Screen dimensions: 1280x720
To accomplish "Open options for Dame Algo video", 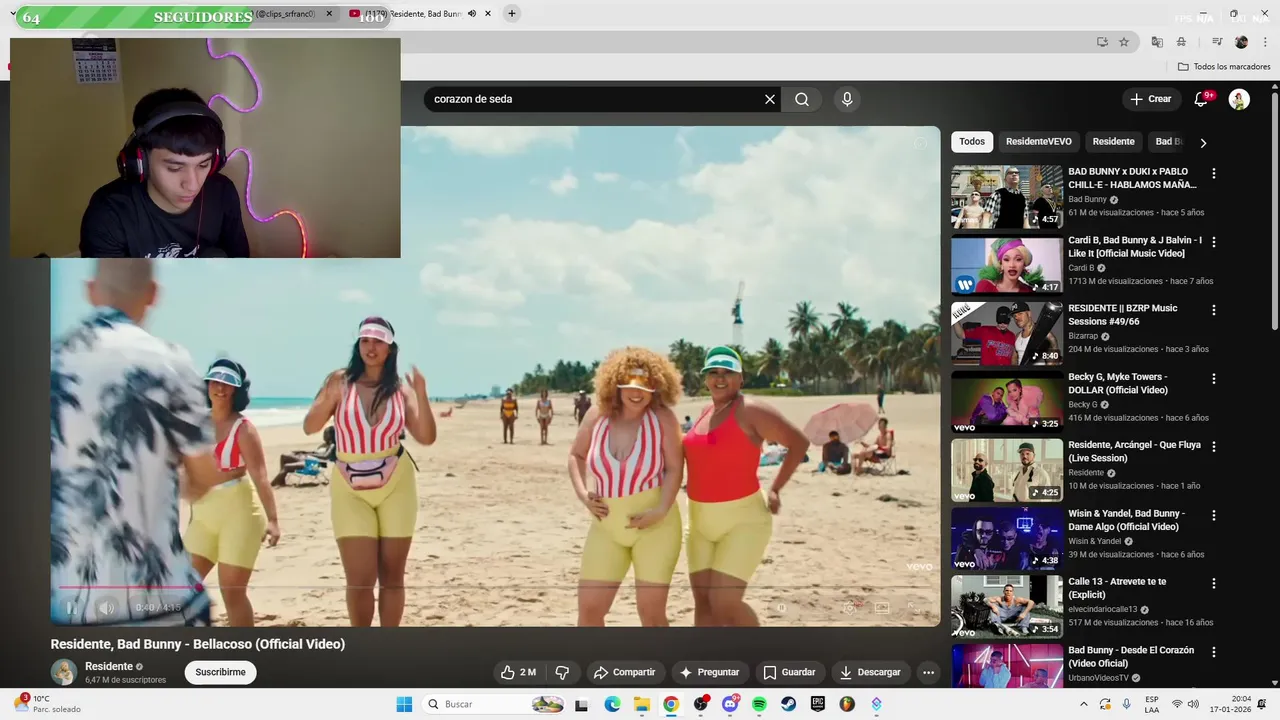I will coord(1214,515).
